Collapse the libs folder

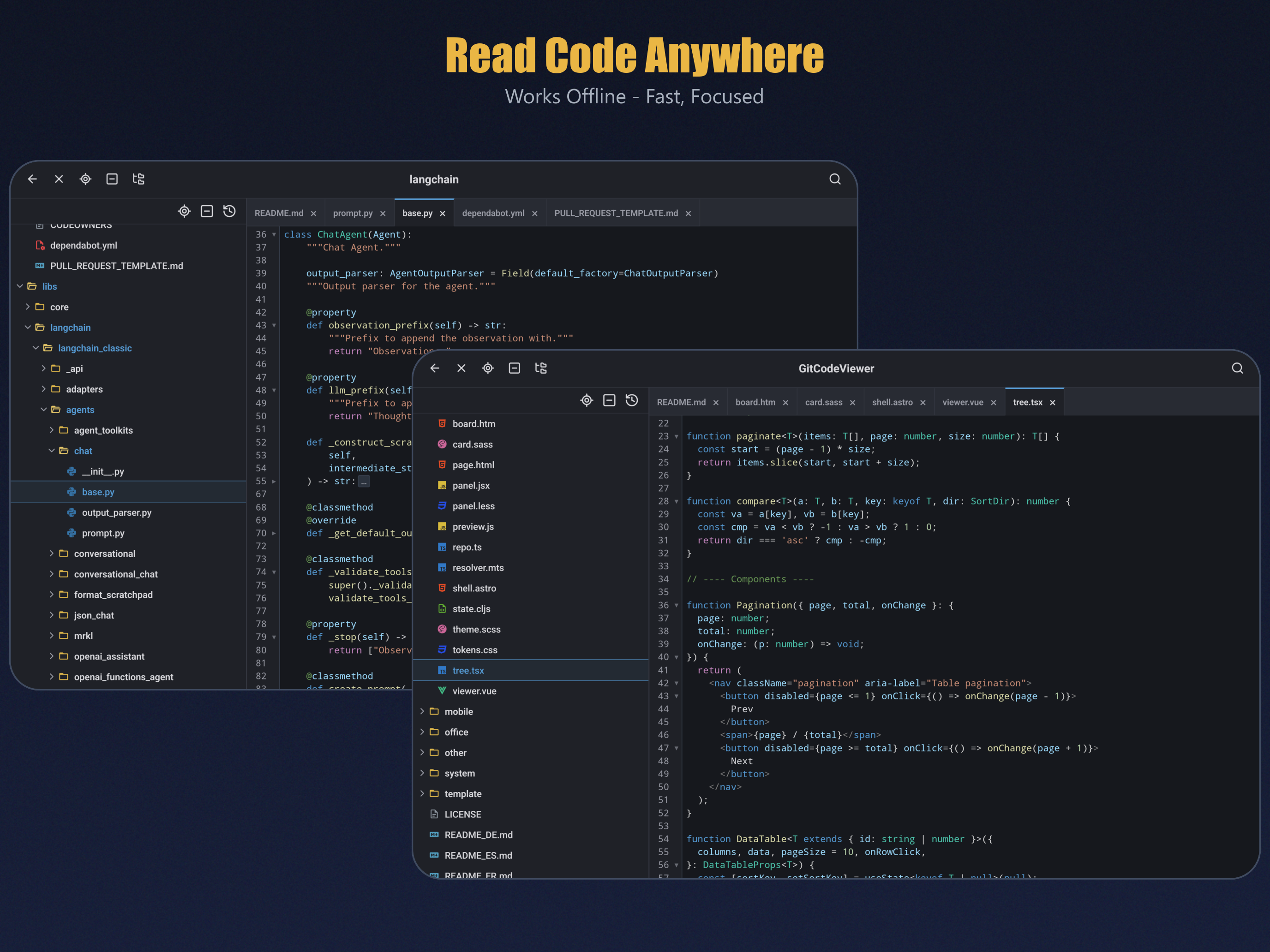pos(20,286)
